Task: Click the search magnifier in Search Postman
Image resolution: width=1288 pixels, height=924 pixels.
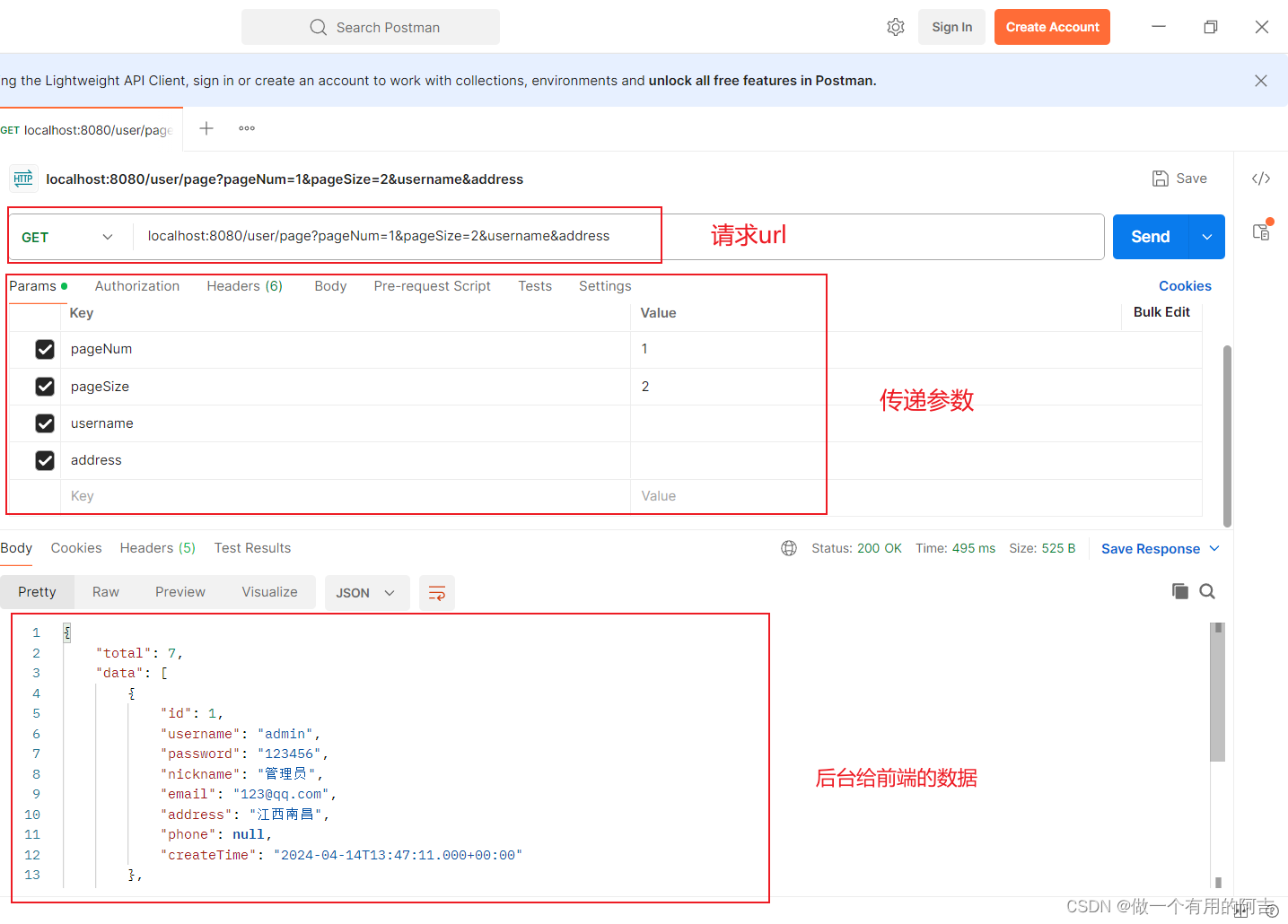Action: [x=318, y=27]
